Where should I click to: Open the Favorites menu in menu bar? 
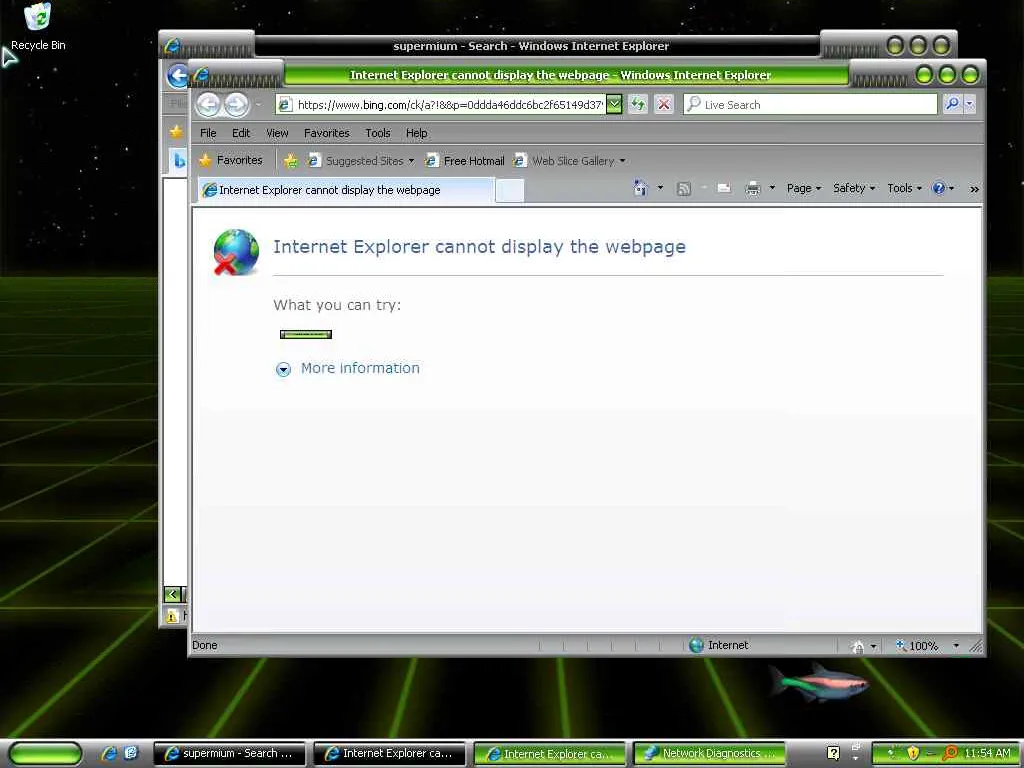(327, 133)
